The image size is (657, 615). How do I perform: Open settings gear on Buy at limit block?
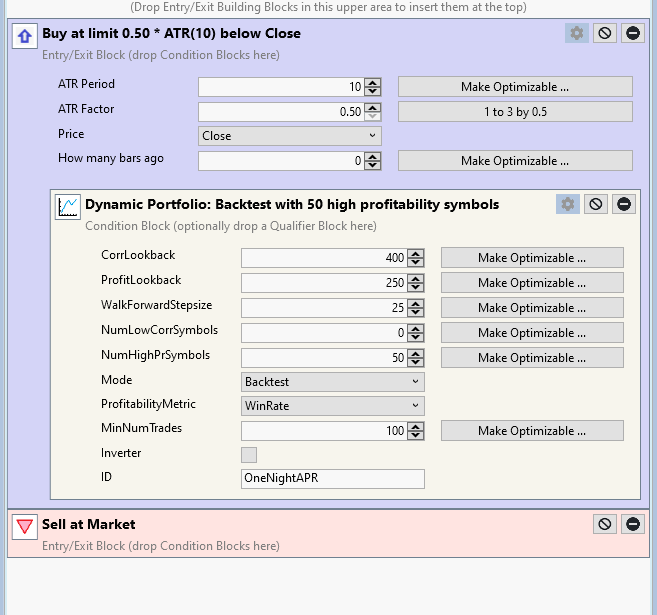click(576, 33)
